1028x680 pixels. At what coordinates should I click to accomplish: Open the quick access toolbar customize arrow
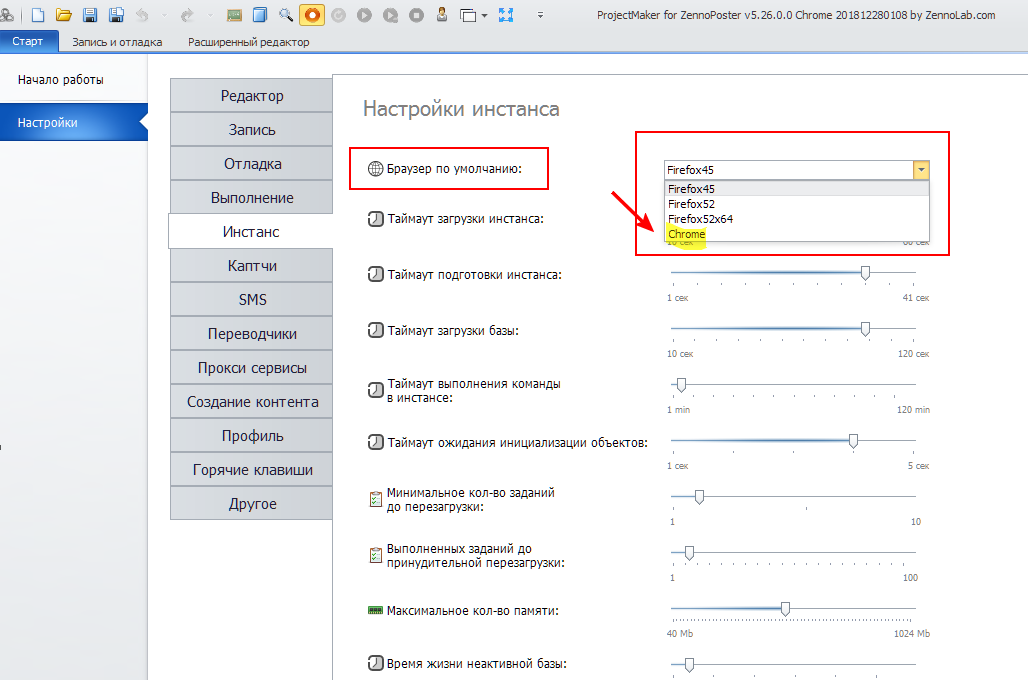[x=540, y=15]
